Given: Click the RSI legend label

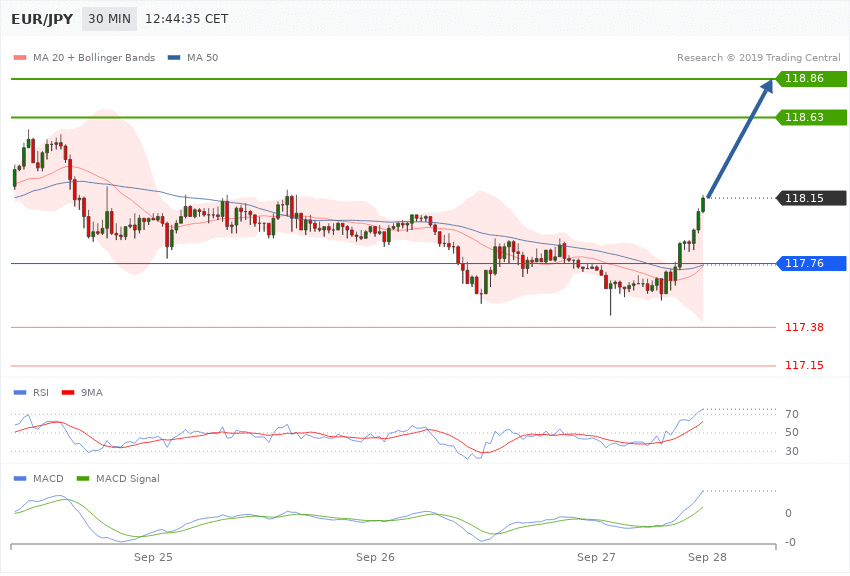Looking at the screenshot, I should tap(41, 393).
